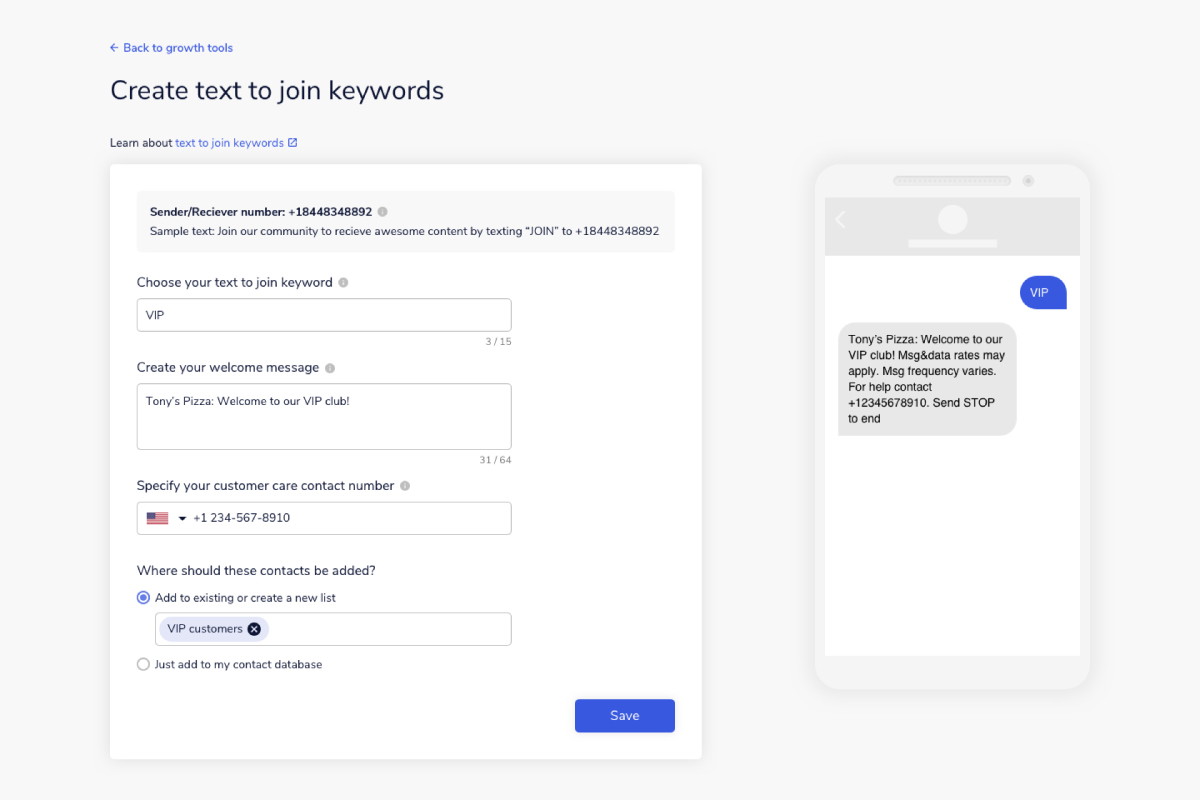The height and width of the screenshot is (800, 1200).
Task: Click the info icon beside welcome message label
Action: [330, 368]
